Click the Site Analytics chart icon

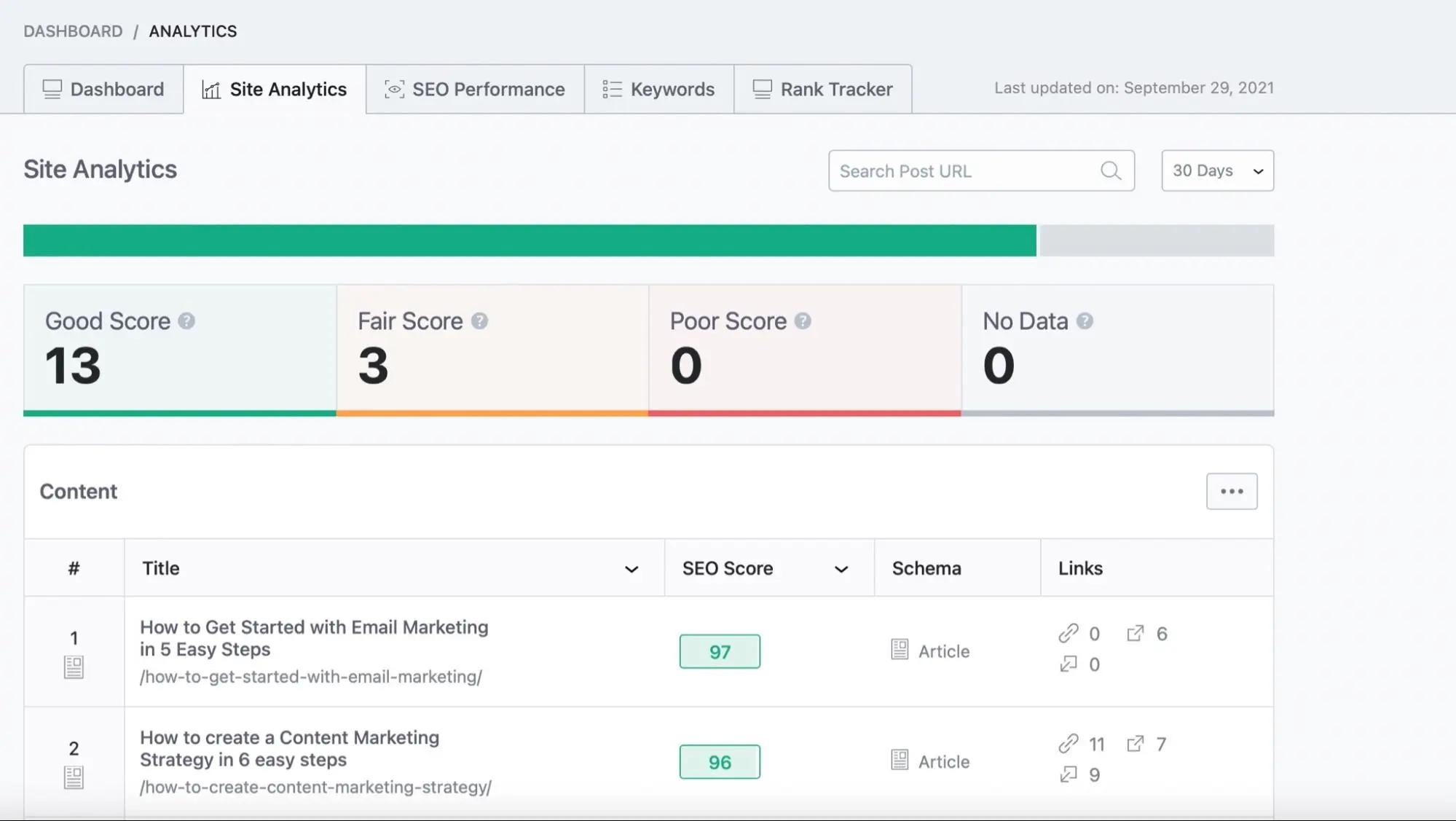pyautogui.click(x=210, y=89)
